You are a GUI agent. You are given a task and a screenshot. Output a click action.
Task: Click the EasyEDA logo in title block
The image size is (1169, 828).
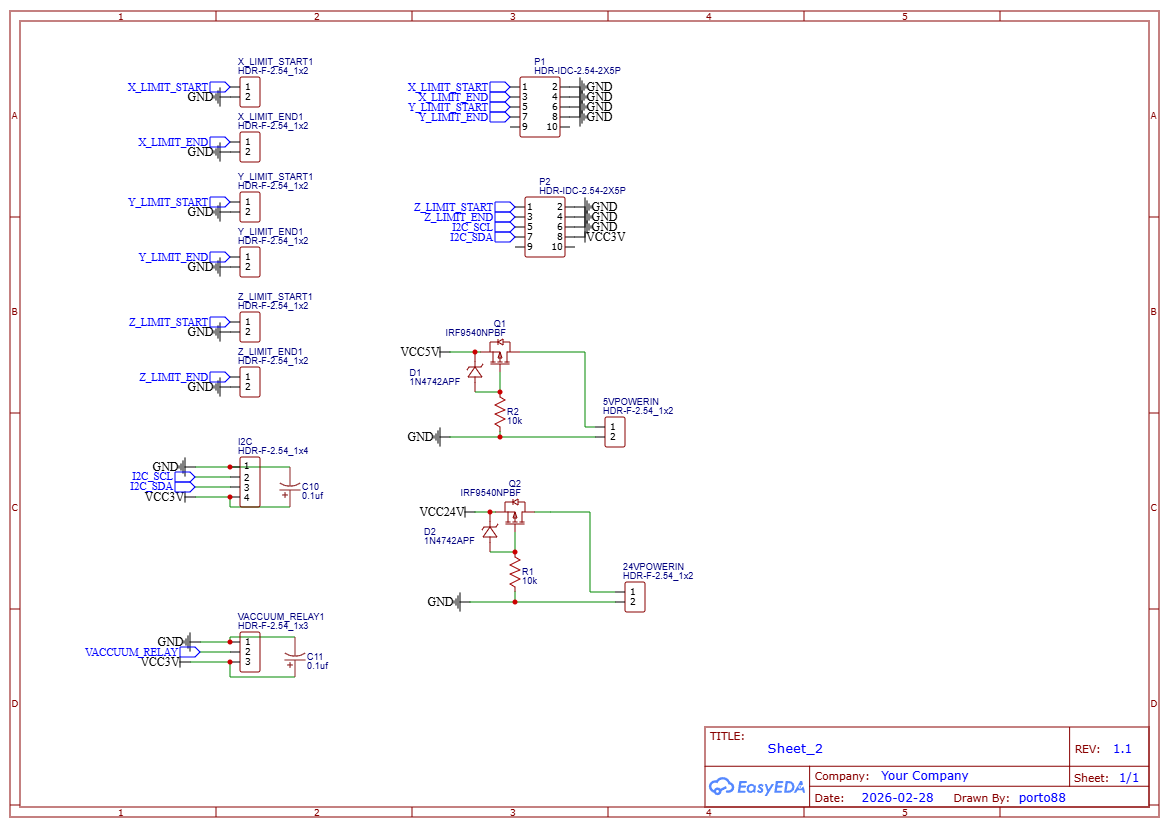tap(757, 786)
